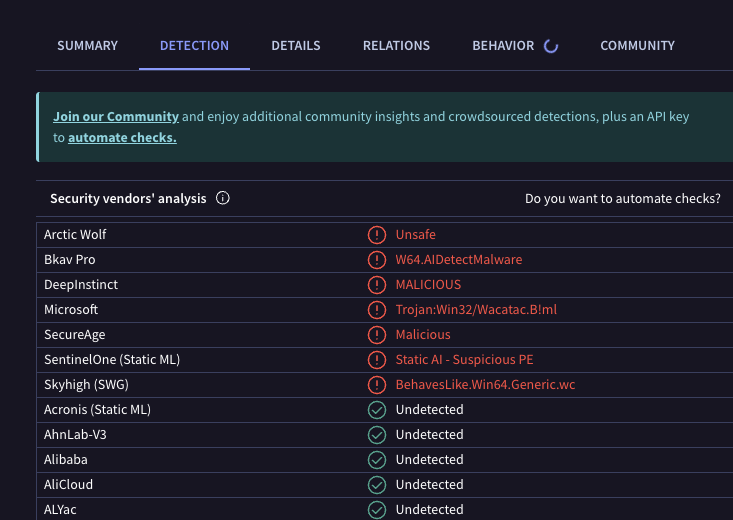Click the checkmark icon for AliCloud
This screenshot has height=520, width=733.
coord(377,484)
